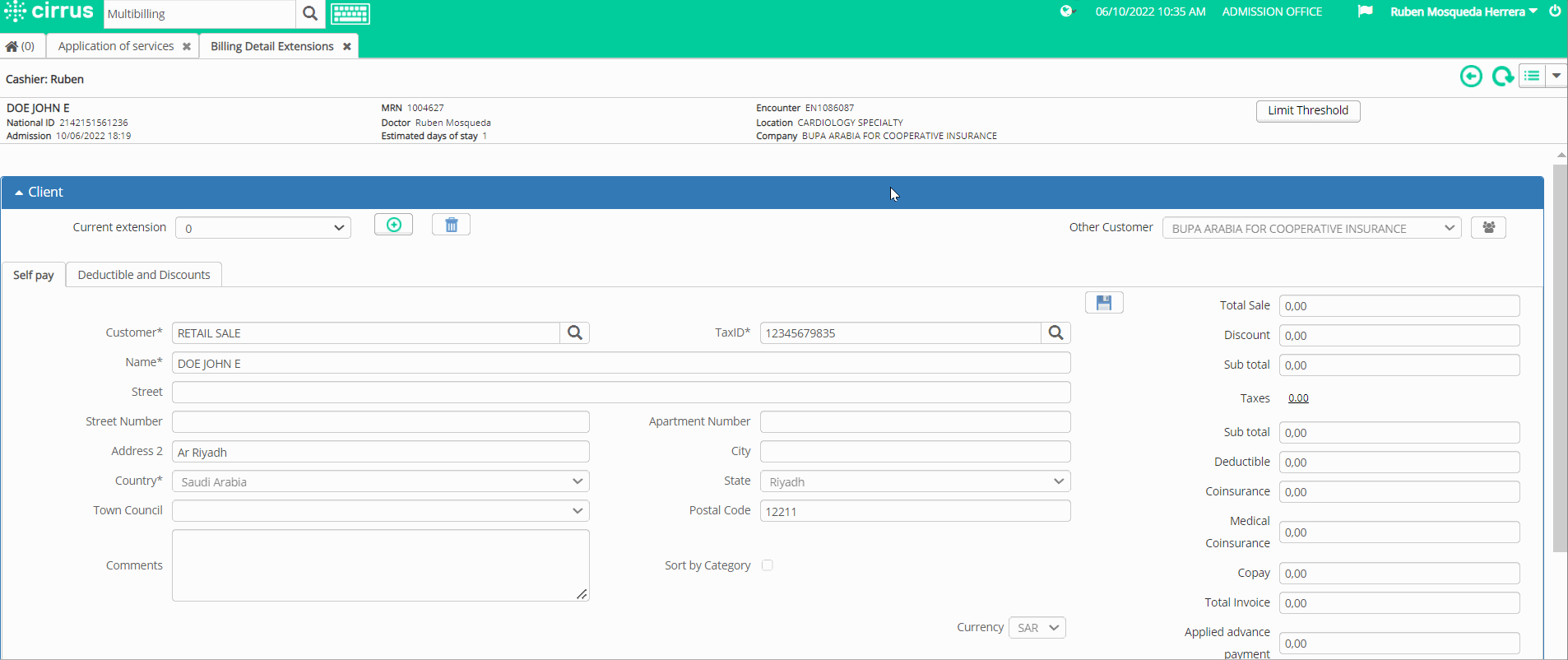This screenshot has height=660, width=1568.
Task: Click the Name field with DOE JOHN E
Action: tap(621, 363)
